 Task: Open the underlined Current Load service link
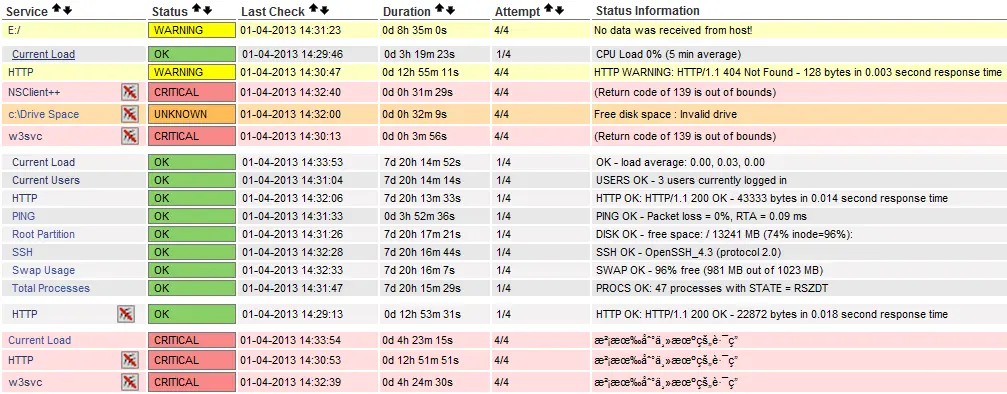(44, 55)
